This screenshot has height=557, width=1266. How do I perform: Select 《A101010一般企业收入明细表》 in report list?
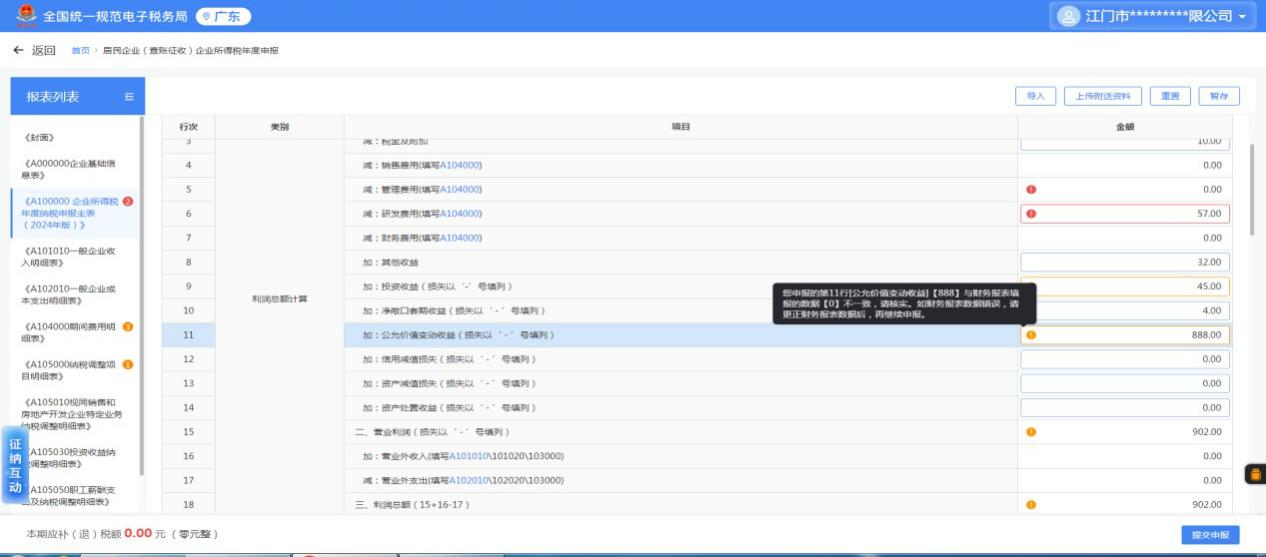[70, 257]
